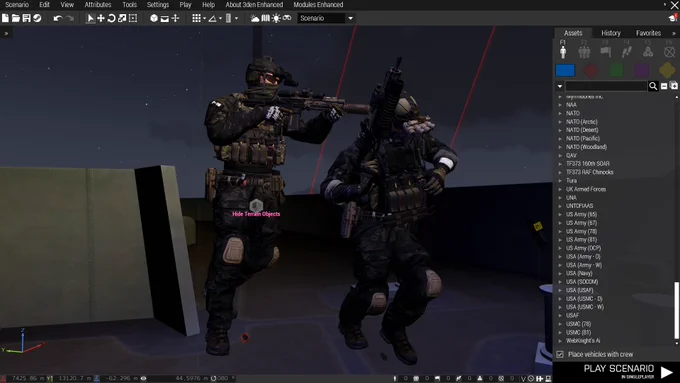This screenshot has width=680, height=383.
Task: Click the Open scenario folder icon
Action: (16, 18)
